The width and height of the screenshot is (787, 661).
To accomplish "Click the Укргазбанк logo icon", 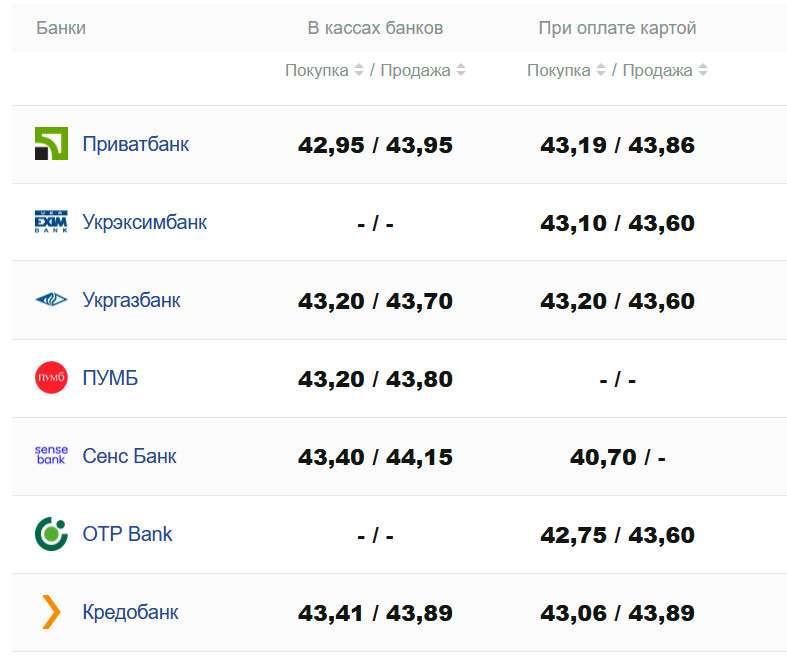I will point(51,300).
